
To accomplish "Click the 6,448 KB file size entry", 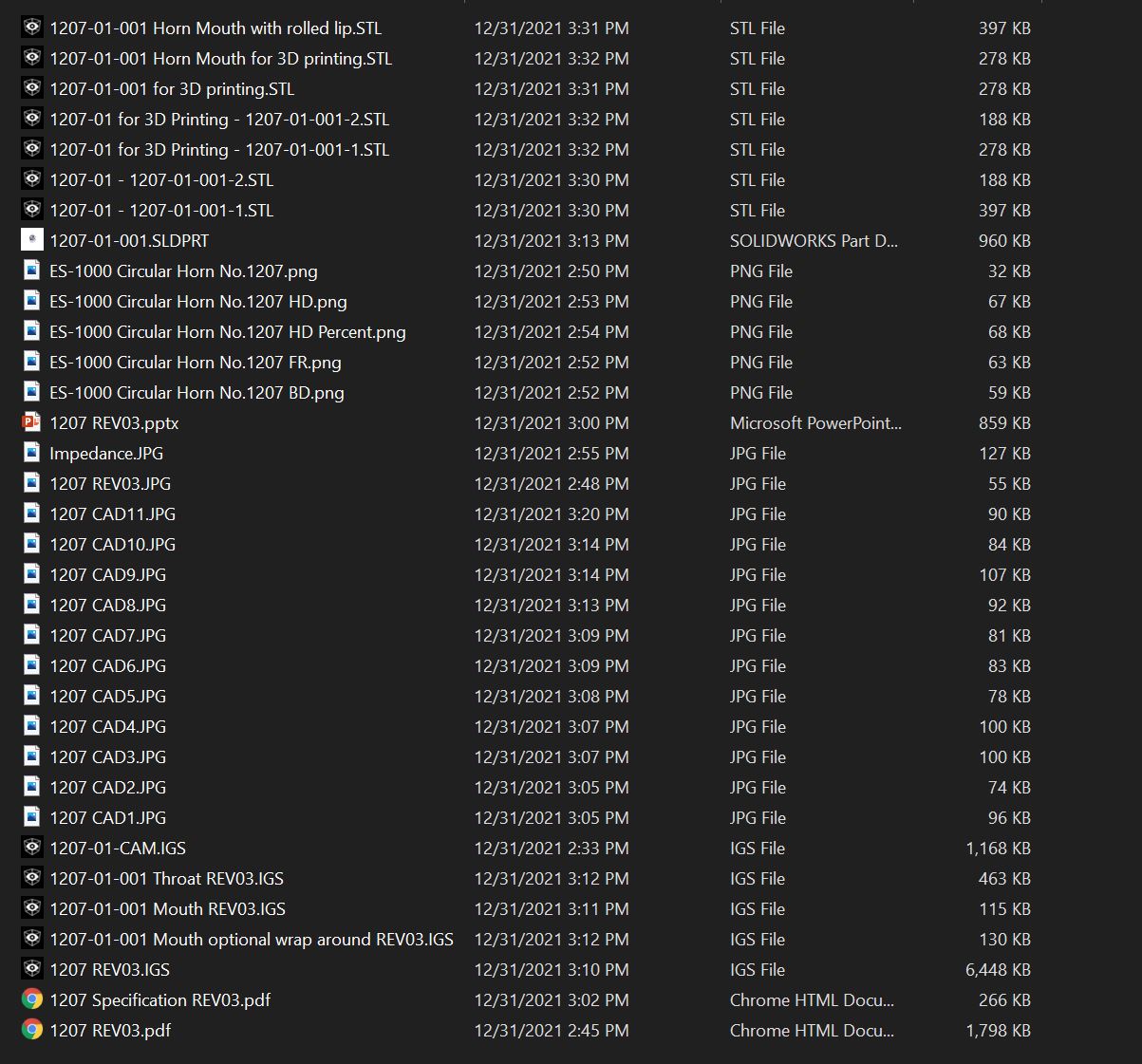I will tap(998, 970).
